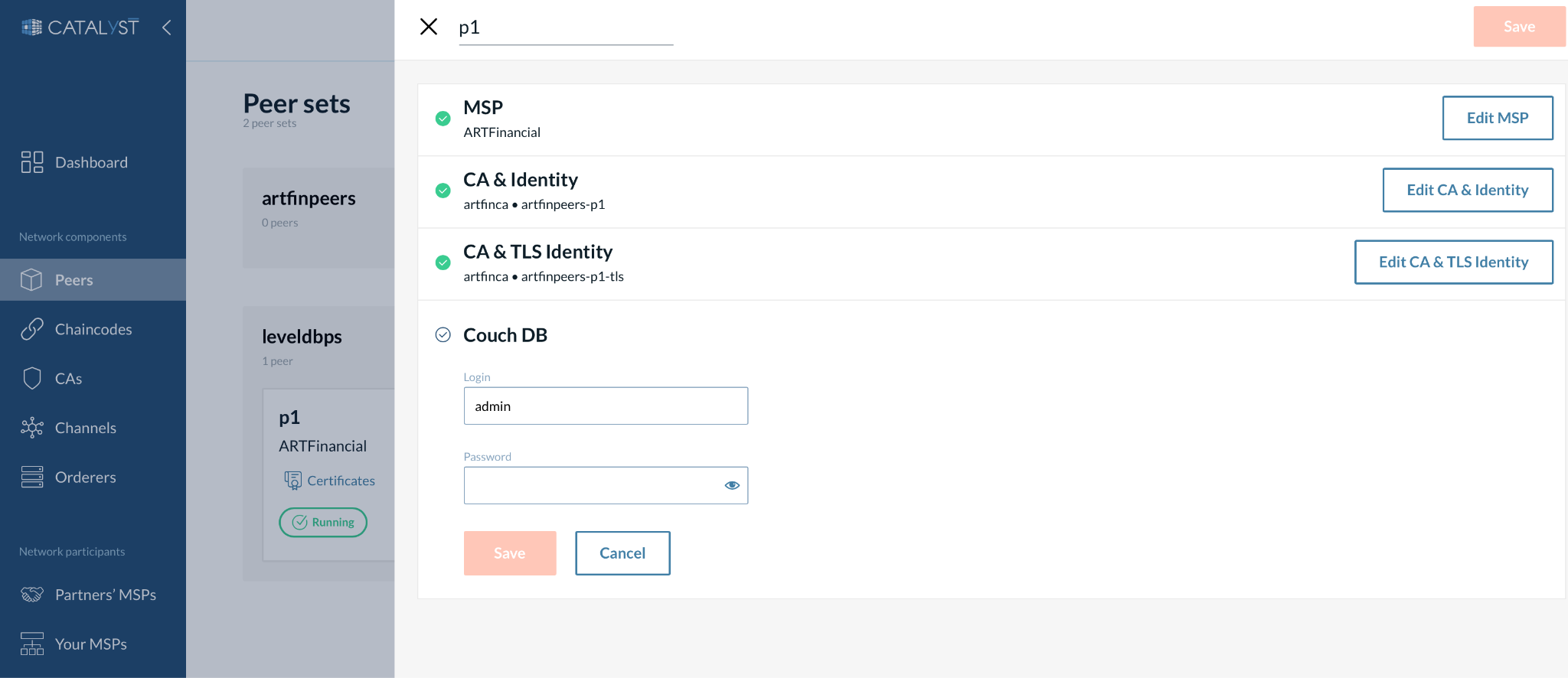
Task: Collapse the sidebar with the chevron arrow
Action: [166, 28]
